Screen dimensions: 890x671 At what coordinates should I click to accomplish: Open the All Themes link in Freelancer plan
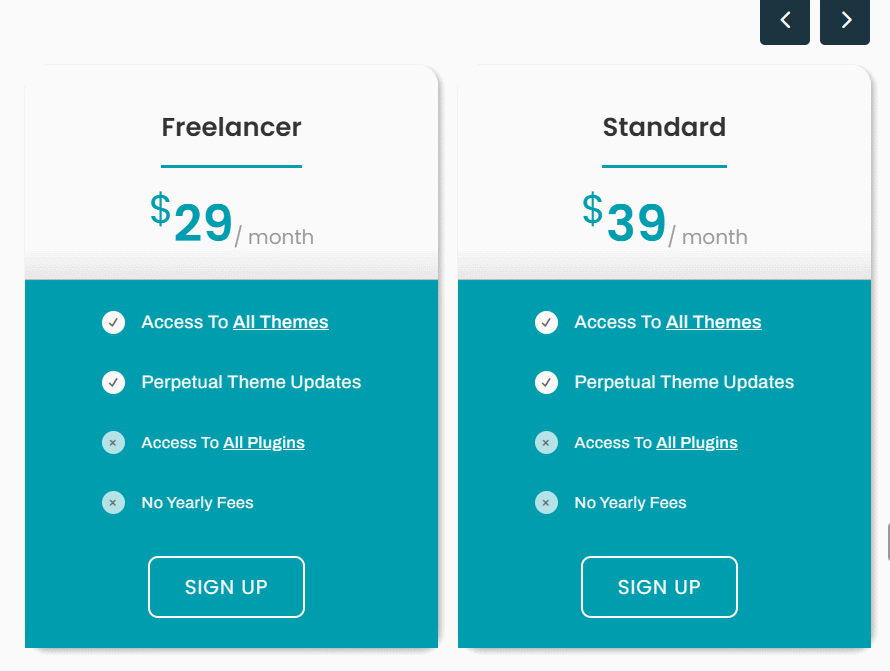[x=280, y=322]
